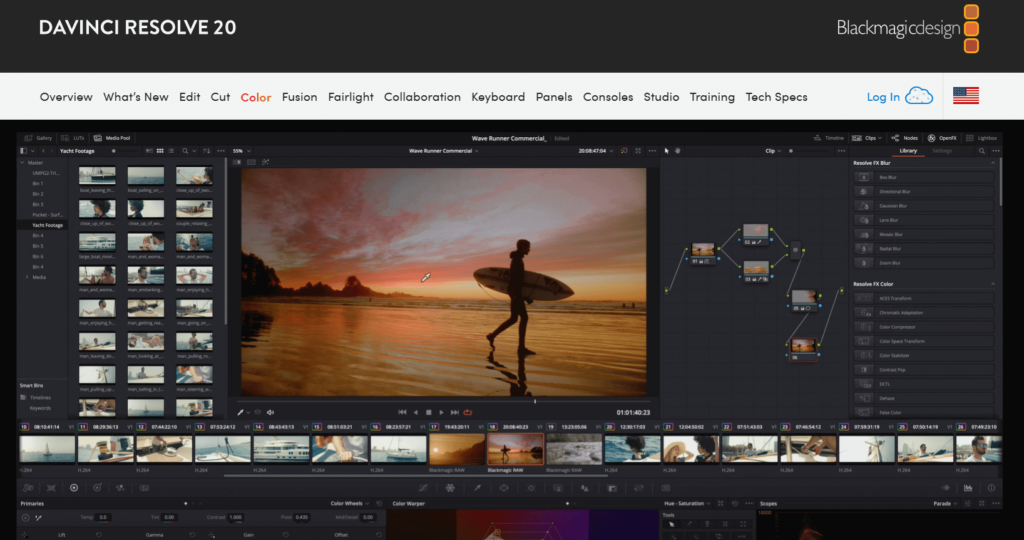1024x540 pixels.
Task: Open the Clips dropdown in top toolbar
Action: coord(867,138)
